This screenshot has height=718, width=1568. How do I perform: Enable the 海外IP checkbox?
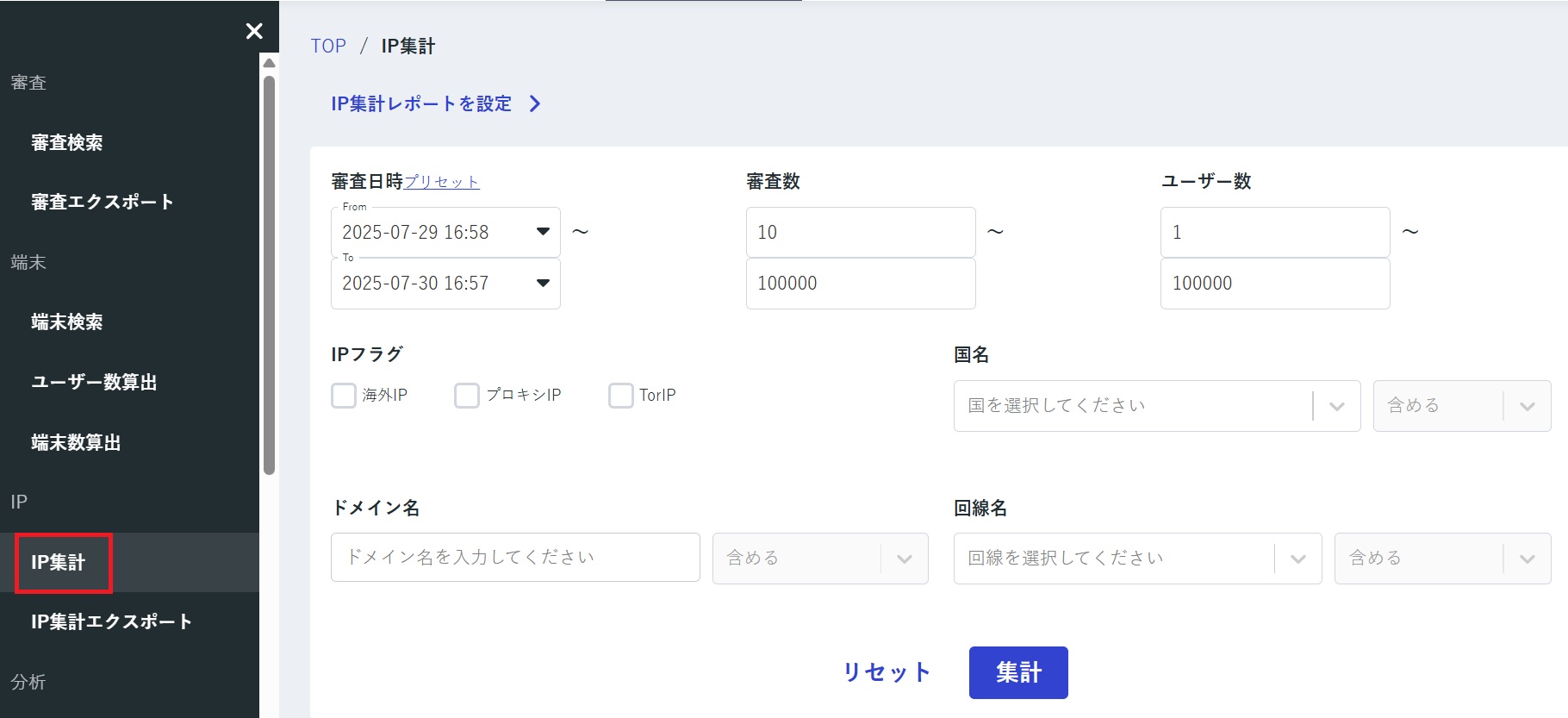344,396
